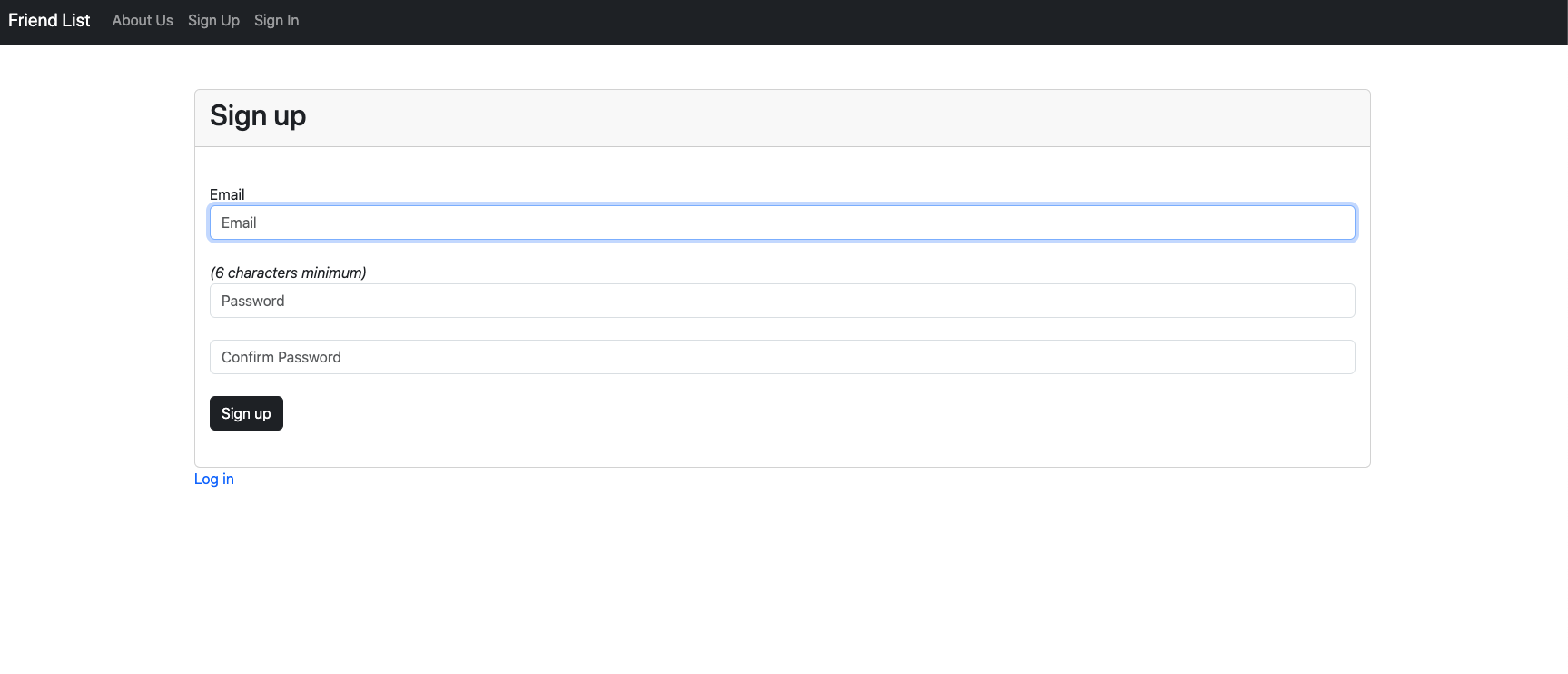This screenshot has width=1568, height=674.
Task: Click into the Password field
Action: tap(782, 301)
